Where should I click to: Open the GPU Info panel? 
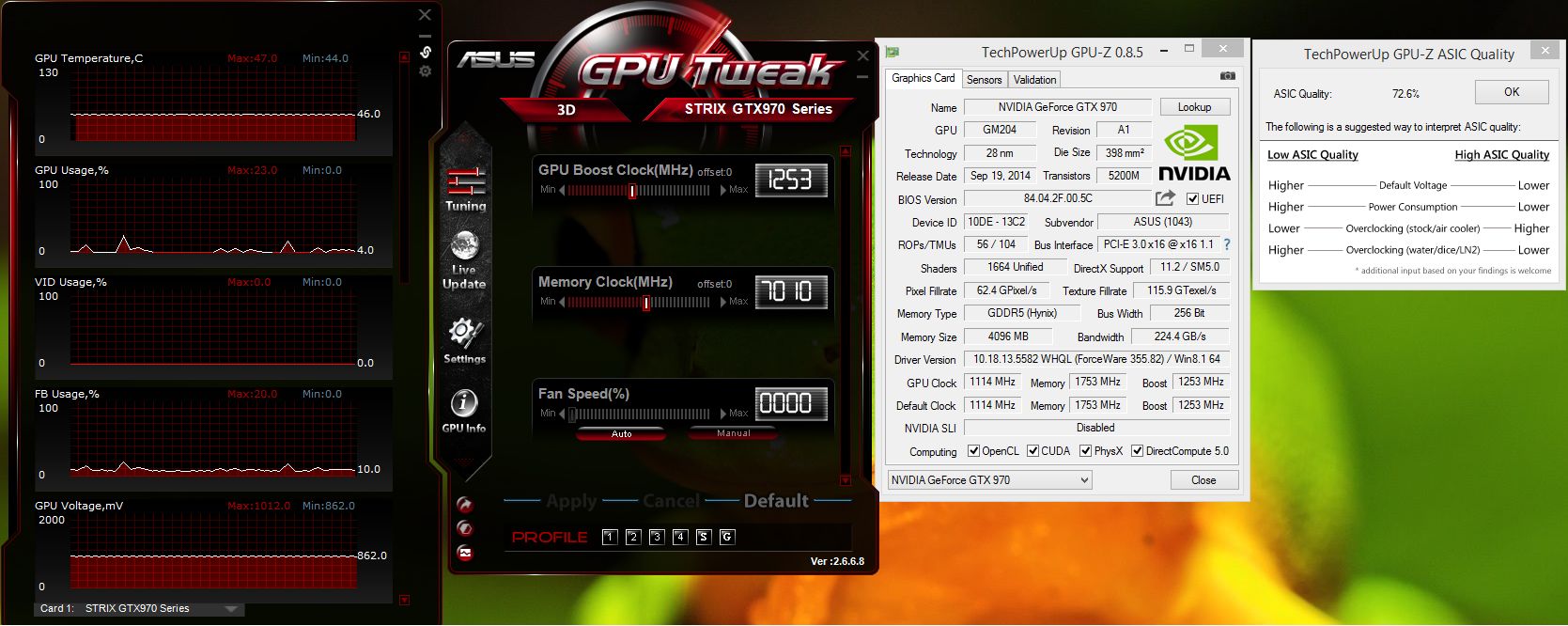(464, 412)
